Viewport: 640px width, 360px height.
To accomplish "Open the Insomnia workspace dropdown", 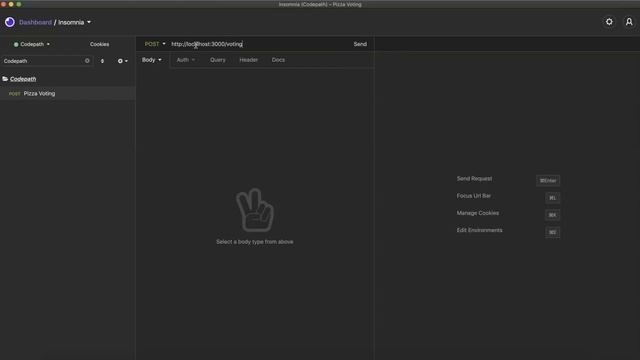I will click(x=74, y=22).
